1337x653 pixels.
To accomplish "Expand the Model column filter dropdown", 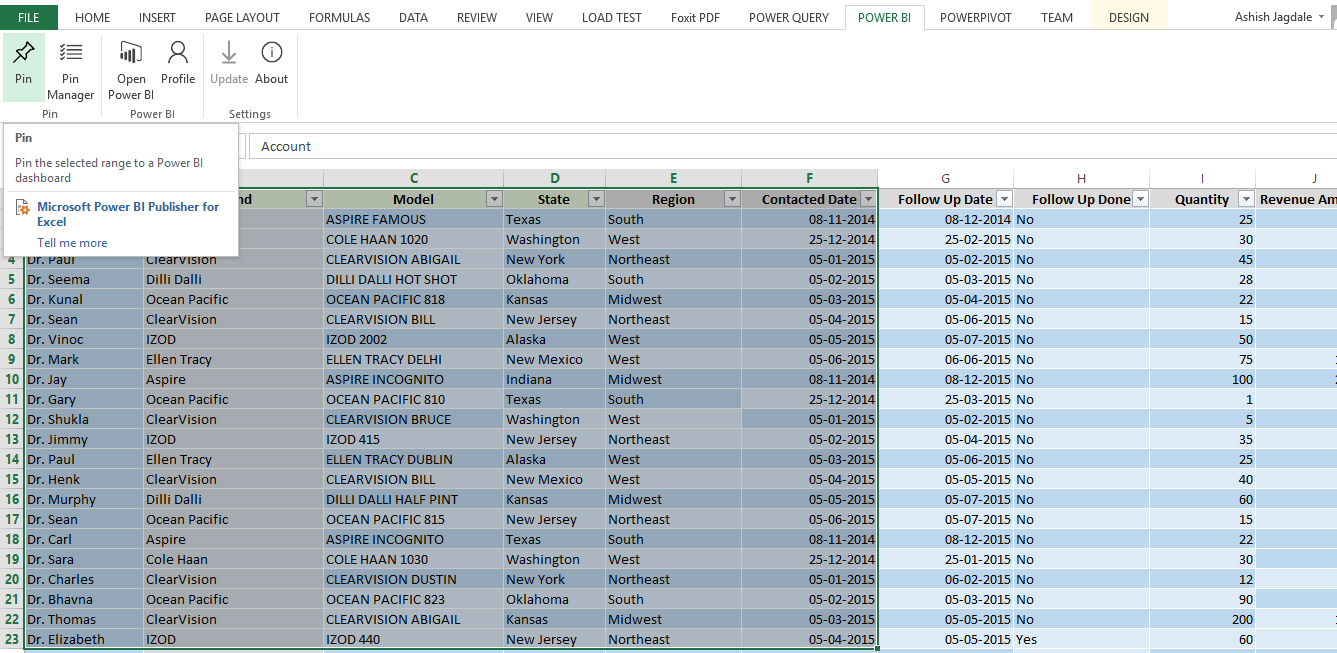I will [494, 199].
